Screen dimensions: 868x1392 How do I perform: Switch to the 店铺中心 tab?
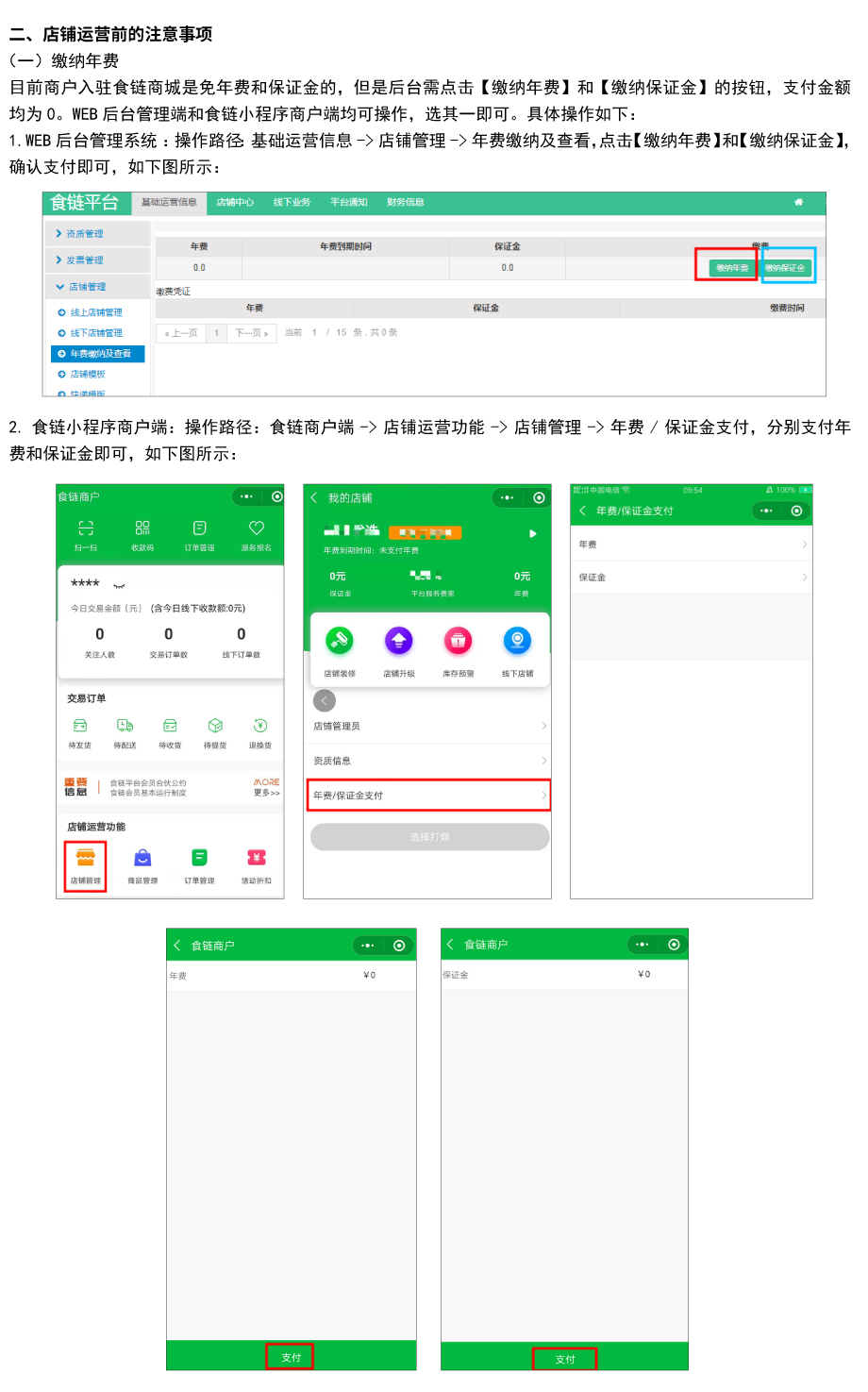[x=235, y=202]
